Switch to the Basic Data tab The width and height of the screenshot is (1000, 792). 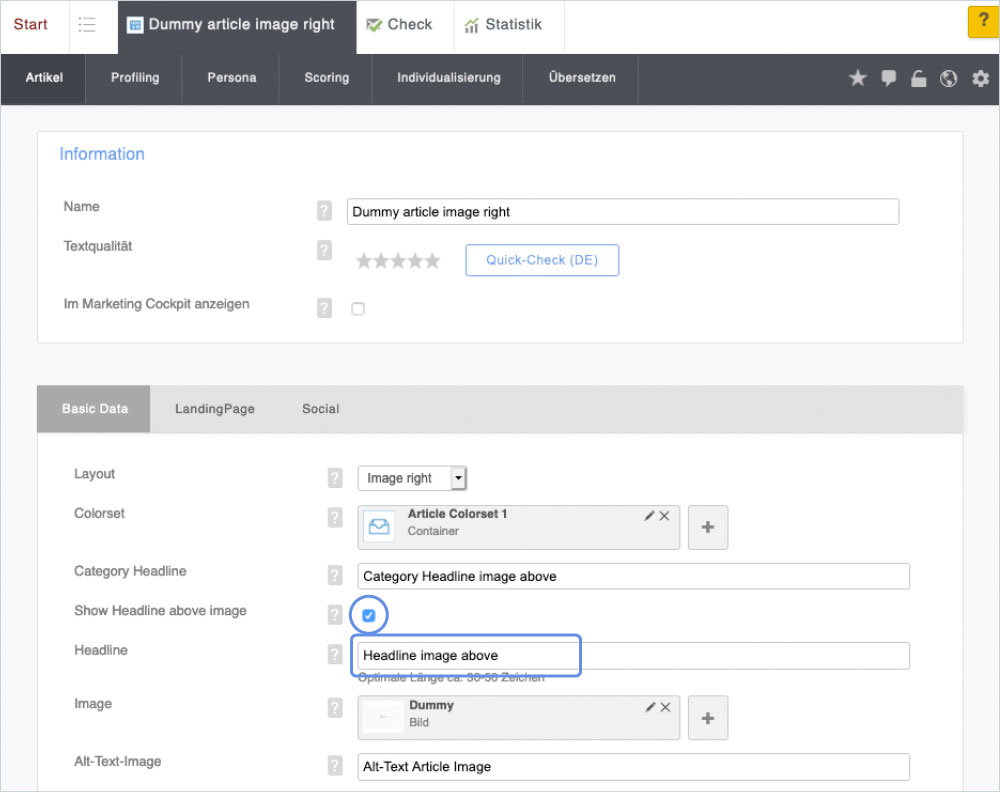point(94,409)
